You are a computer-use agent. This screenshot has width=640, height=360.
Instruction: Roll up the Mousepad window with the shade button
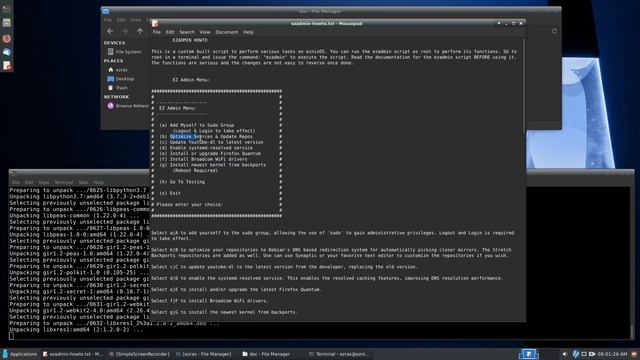pyautogui.click(x=499, y=24)
